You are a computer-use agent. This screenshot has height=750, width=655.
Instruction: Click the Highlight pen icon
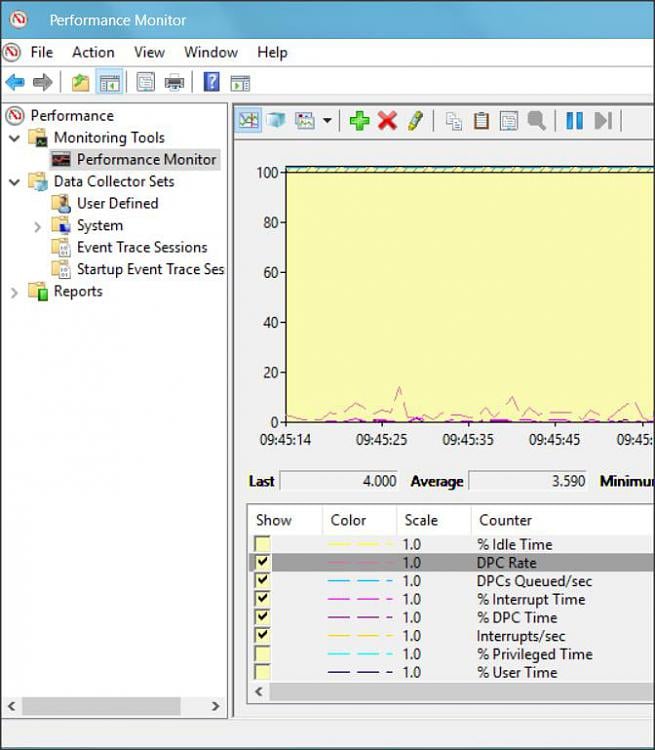tap(415, 121)
